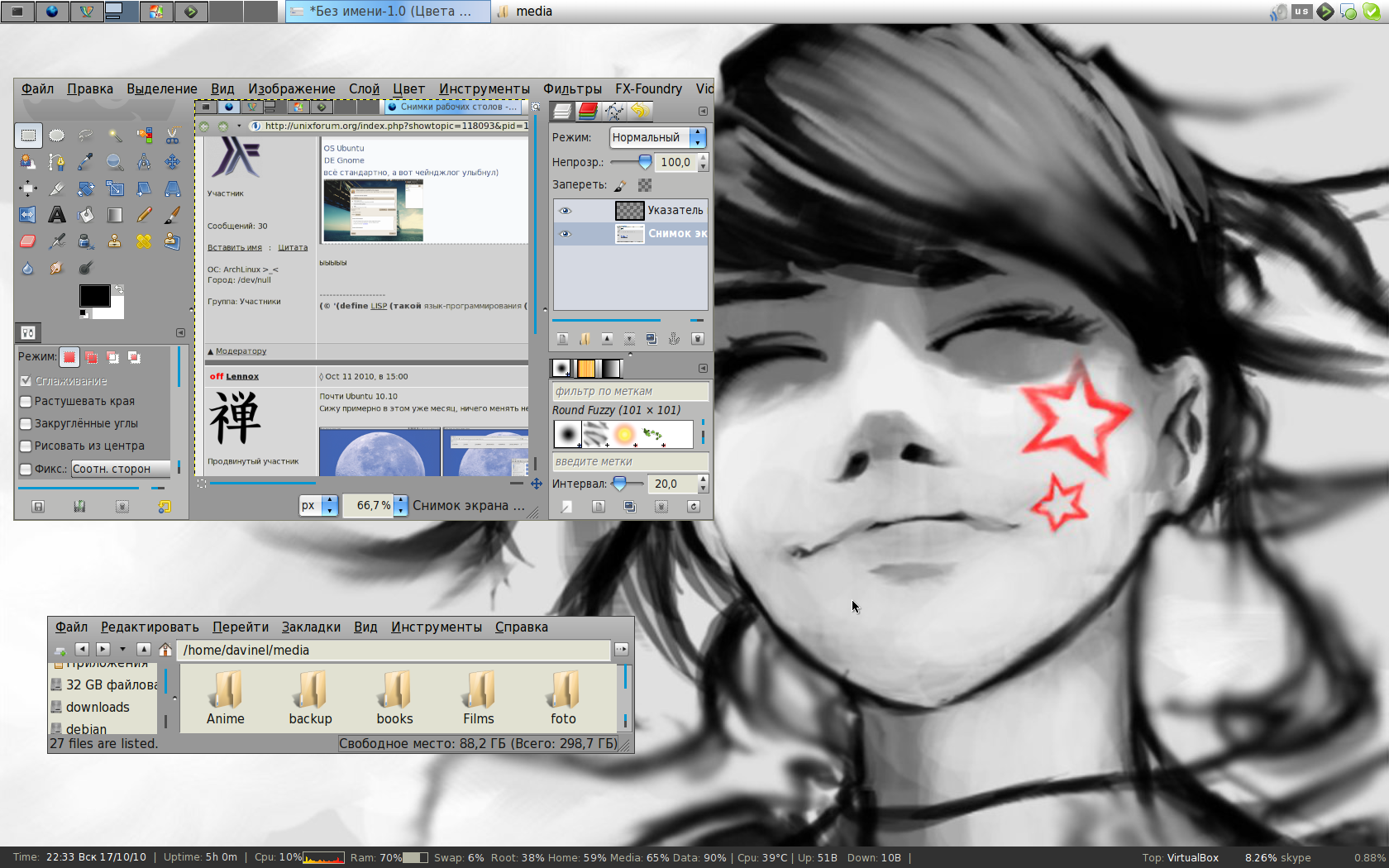Open the Anime folder
The width and height of the screenshot is (1389, 868).
pyautogui.click(x=226, y=698)
